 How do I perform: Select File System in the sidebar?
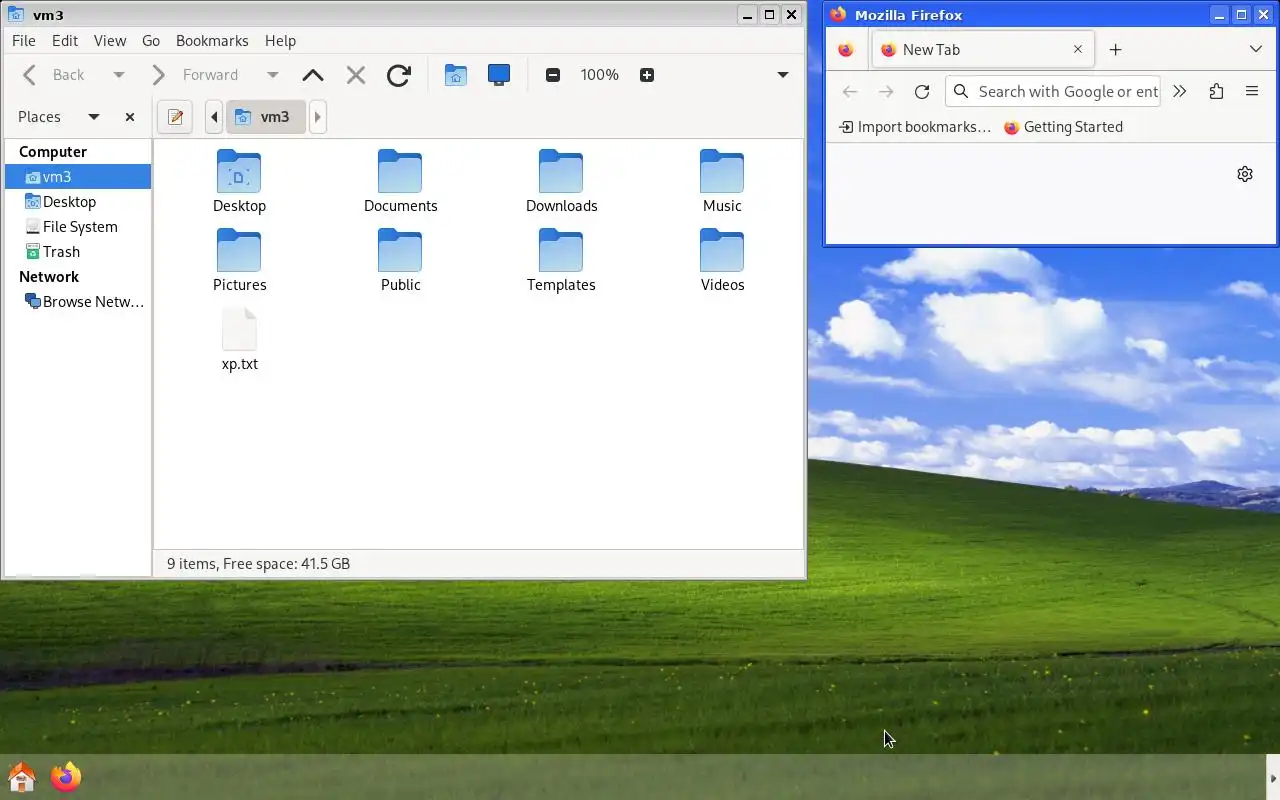click(78, 227)
